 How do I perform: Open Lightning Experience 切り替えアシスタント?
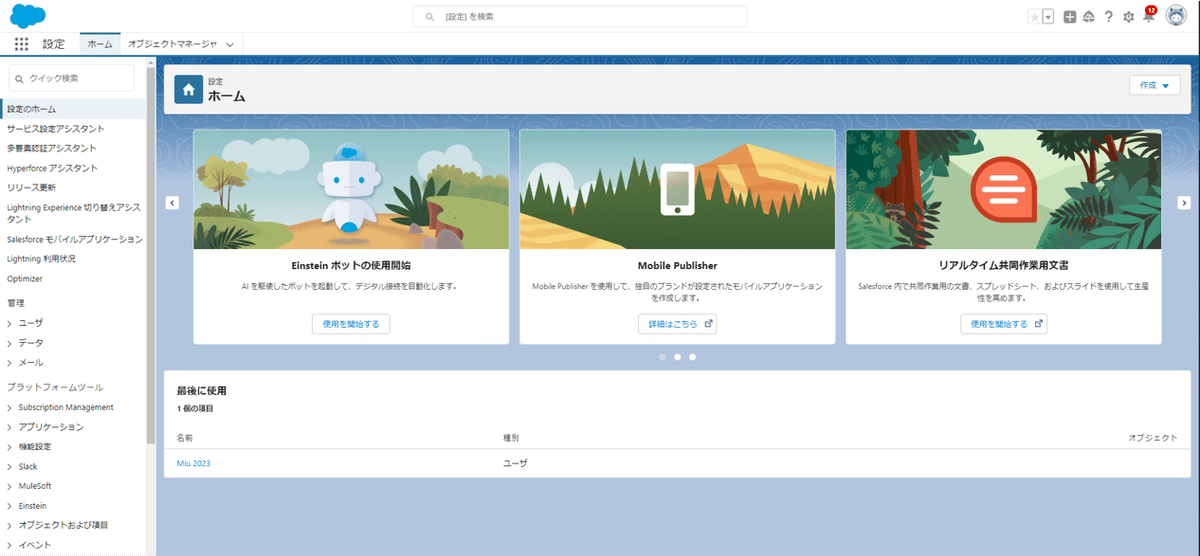coord(74,212)
